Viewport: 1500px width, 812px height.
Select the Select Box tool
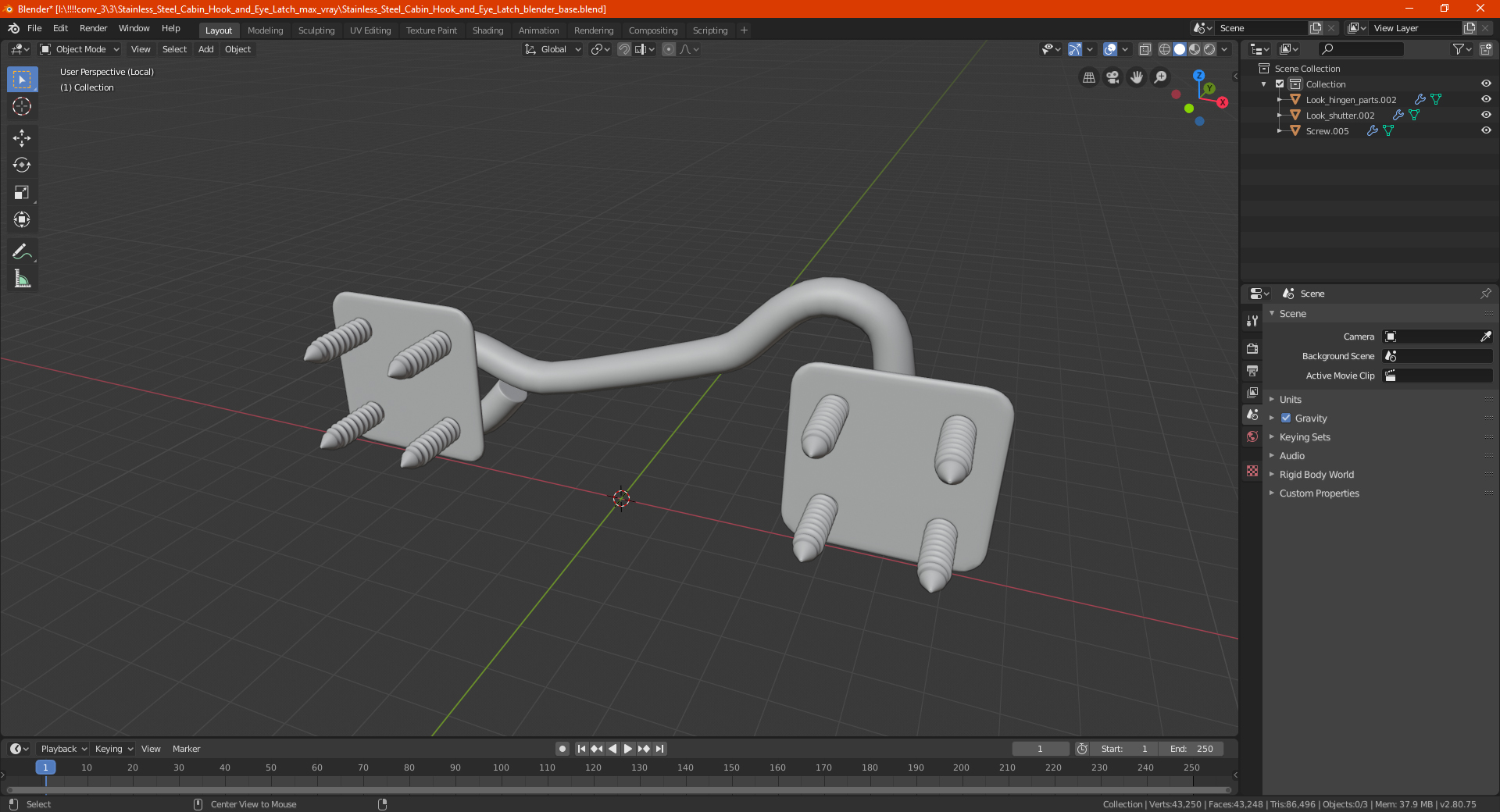point(22,80)
